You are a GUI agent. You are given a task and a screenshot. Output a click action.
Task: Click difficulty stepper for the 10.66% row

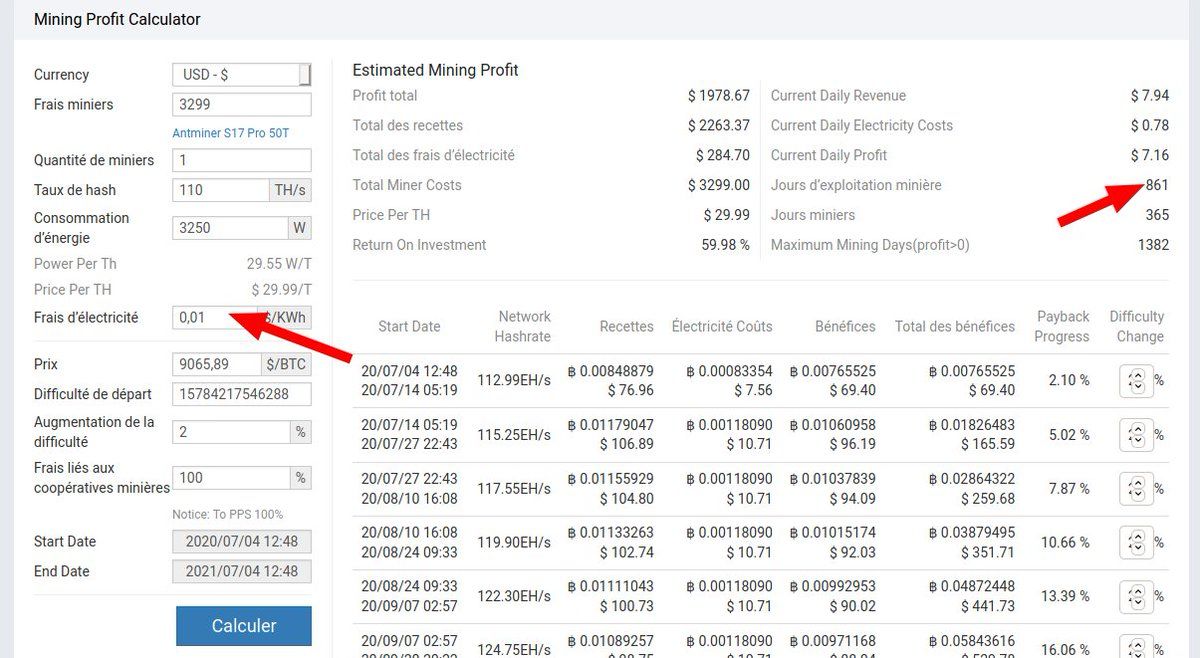point(1136,543)
